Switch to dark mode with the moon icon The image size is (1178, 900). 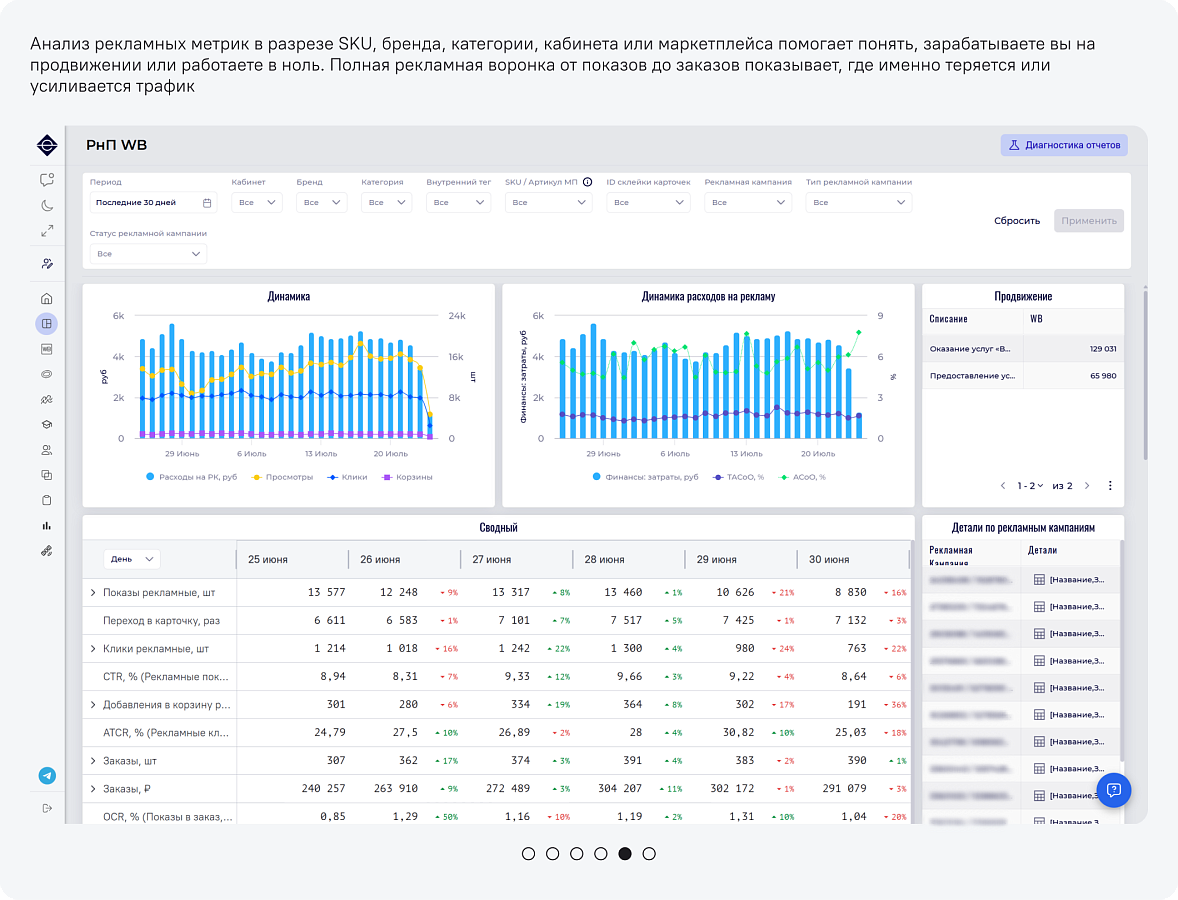(x=47, y=205)
